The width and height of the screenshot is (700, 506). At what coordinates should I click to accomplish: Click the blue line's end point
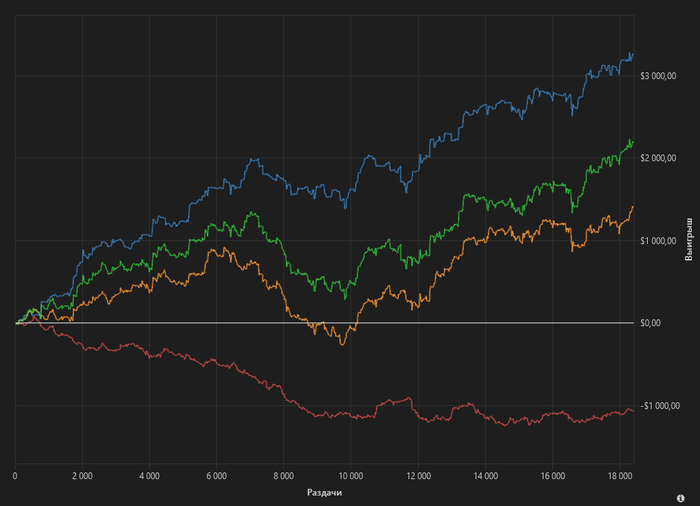[x=633, y=54]
